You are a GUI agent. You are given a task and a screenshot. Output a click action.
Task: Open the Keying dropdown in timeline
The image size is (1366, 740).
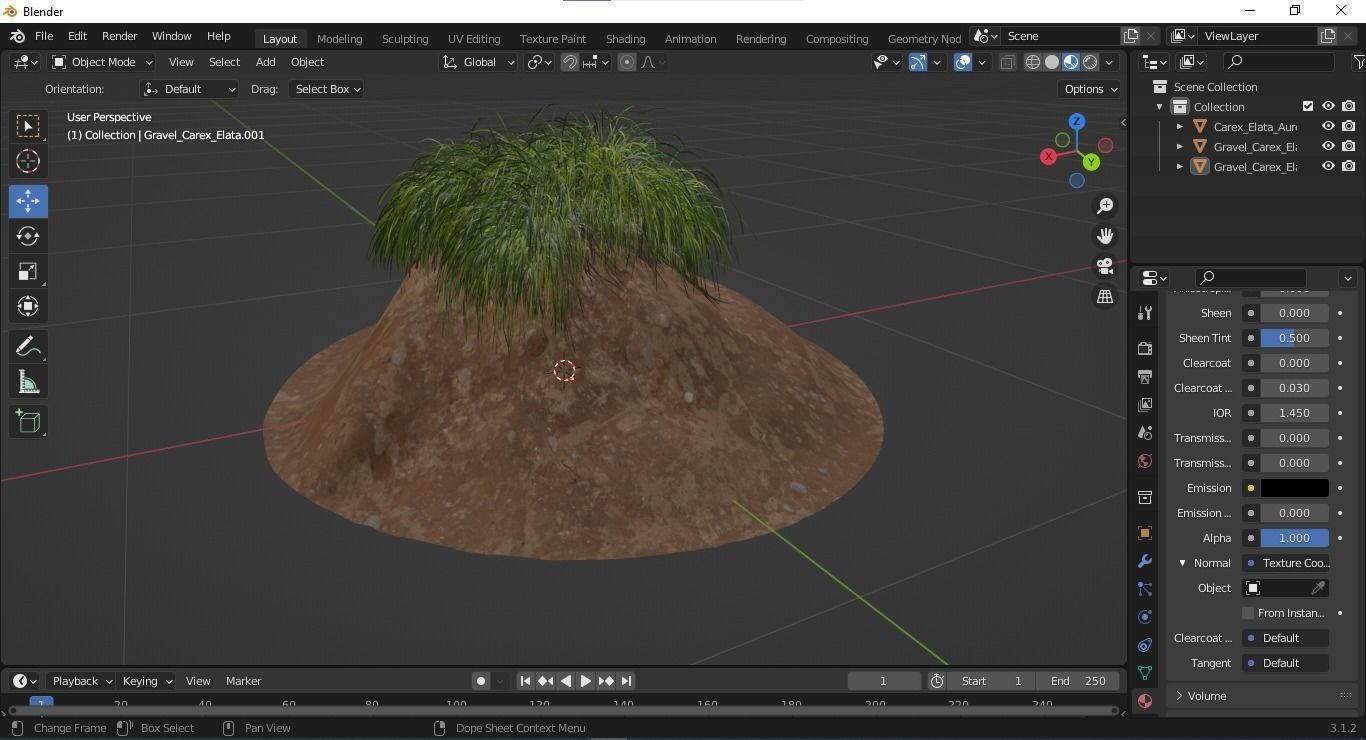[147, 681]
